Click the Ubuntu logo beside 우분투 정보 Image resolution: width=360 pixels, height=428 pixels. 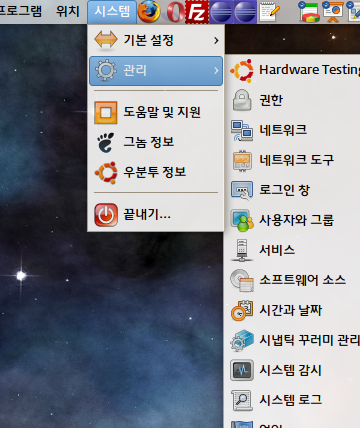pyautogui.click(x=106, y=173)
